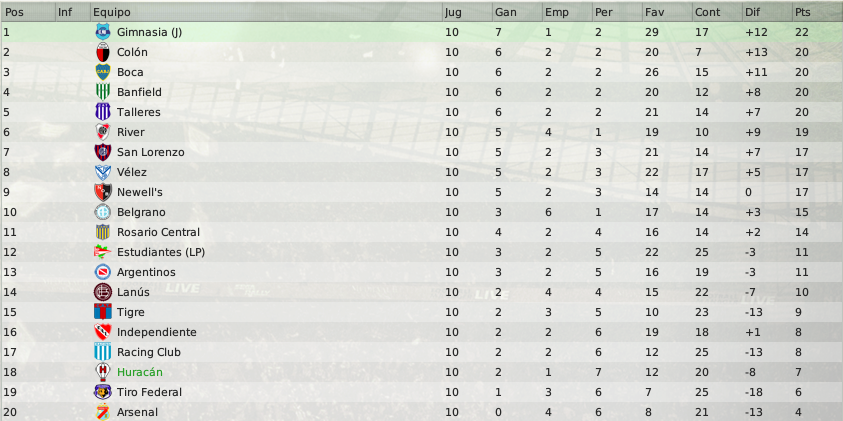
Task: Select the Banfield team badge
Action: 103,92
